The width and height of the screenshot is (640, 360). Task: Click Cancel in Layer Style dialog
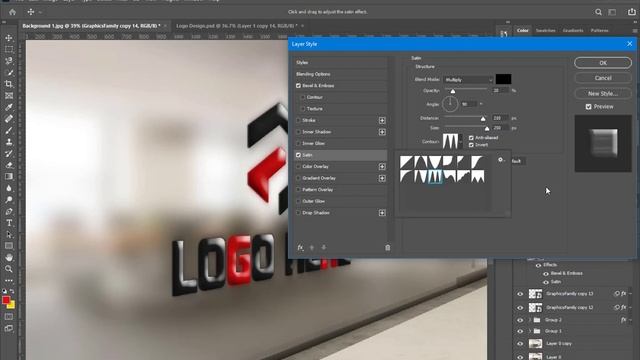[603, 78]
